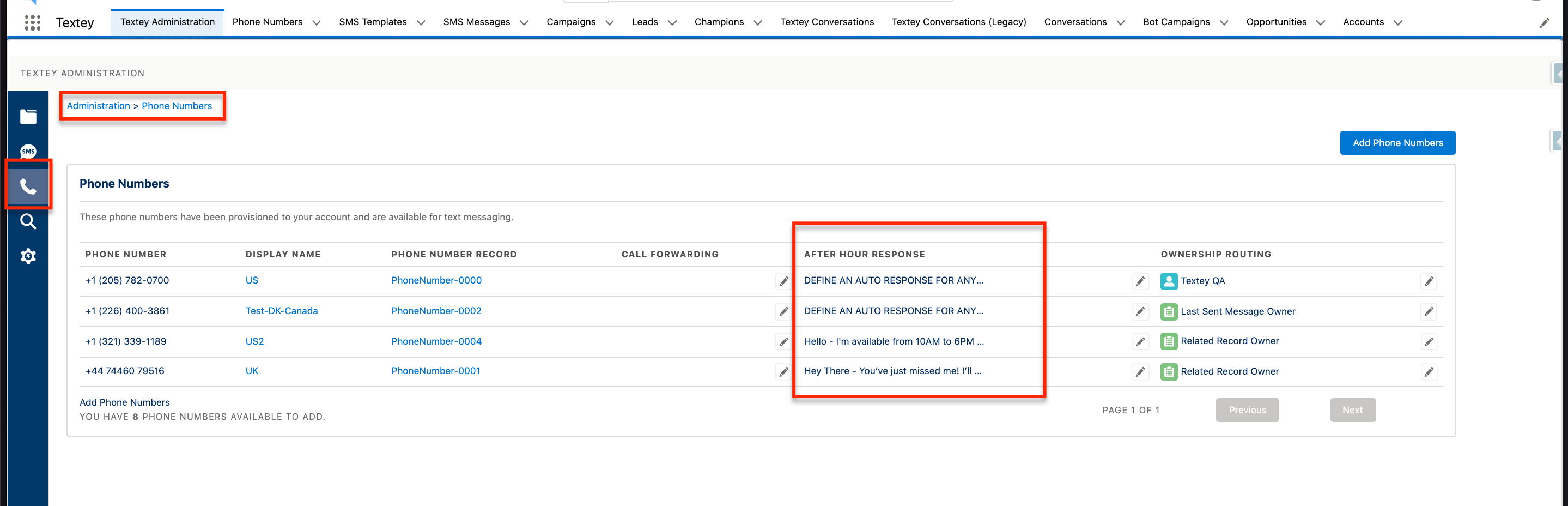The height and width of the screenshot is (506, 1568).
Task: Open the PhoneNumber-0000 record link
Action: coord(436,280)
